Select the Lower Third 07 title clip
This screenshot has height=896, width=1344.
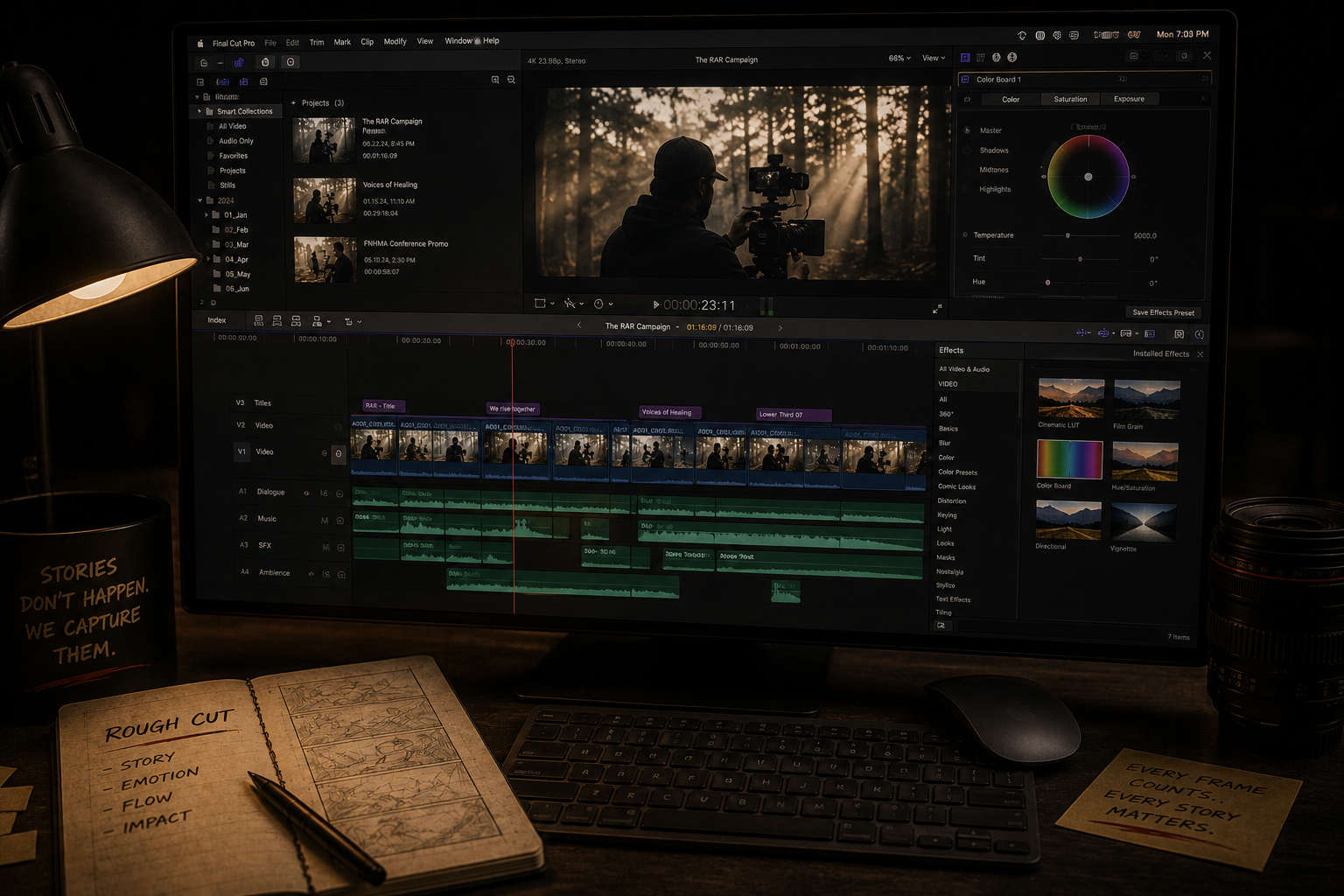point(794,415)
